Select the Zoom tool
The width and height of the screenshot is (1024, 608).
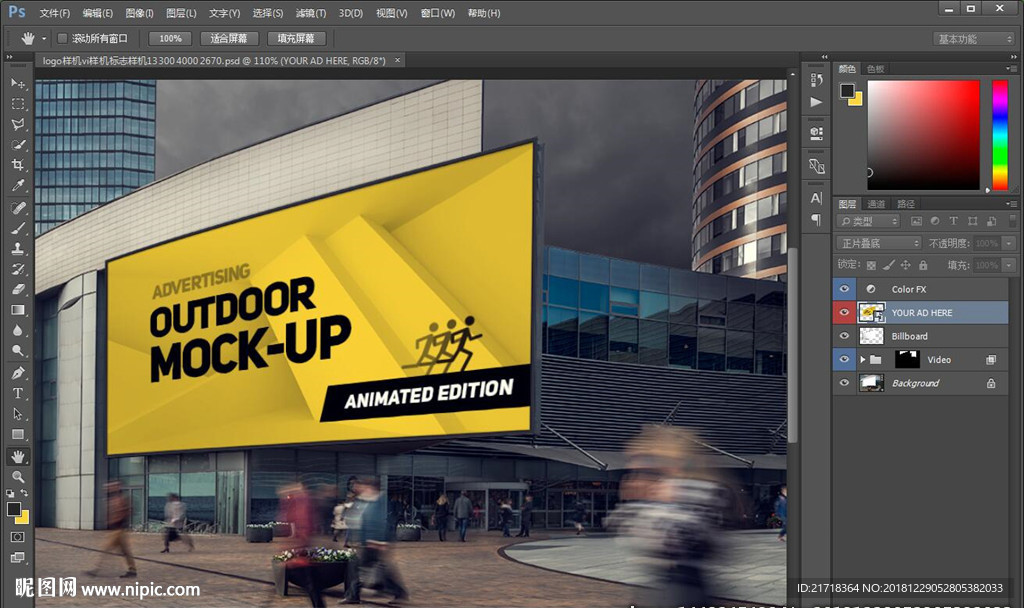point(18,477)
